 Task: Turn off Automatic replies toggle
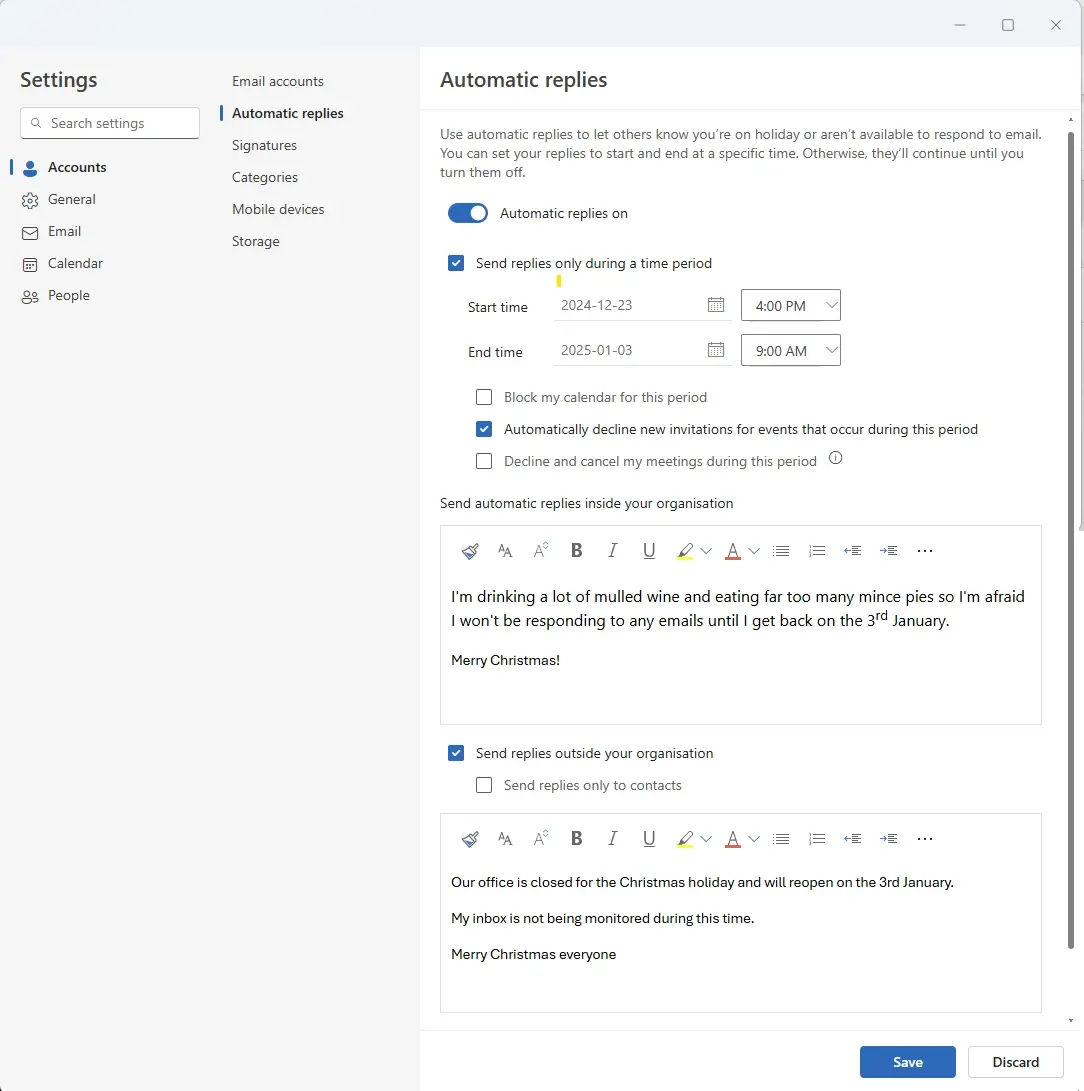(x=468, y=213)
